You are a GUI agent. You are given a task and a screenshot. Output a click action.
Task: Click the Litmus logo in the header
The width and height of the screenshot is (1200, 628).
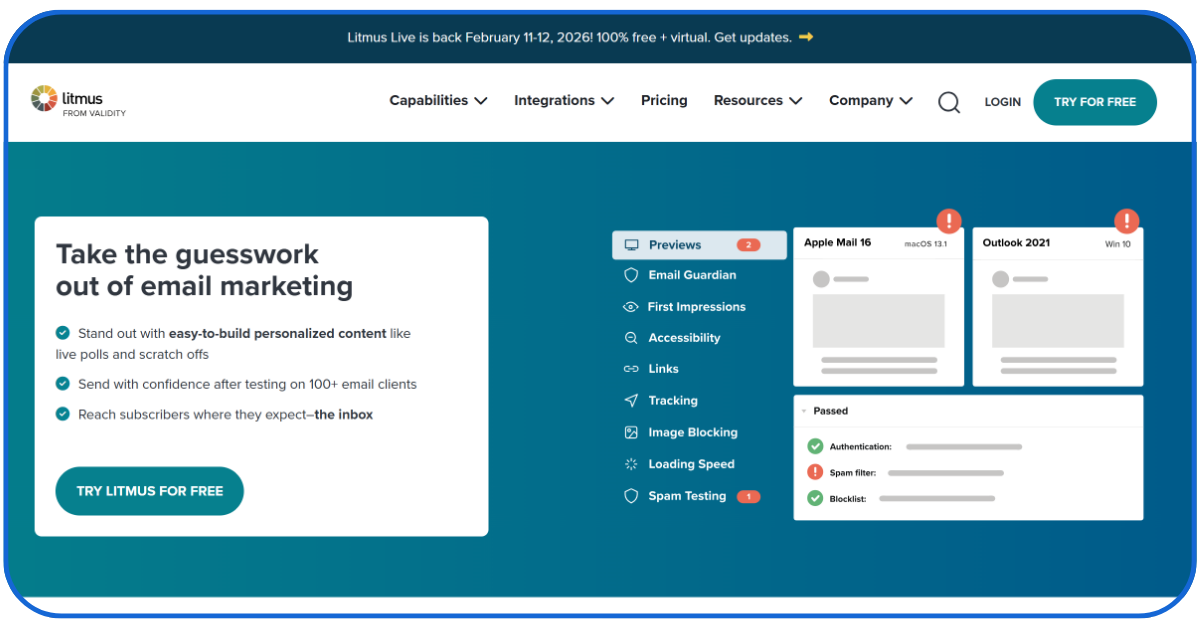click(78, 101)
